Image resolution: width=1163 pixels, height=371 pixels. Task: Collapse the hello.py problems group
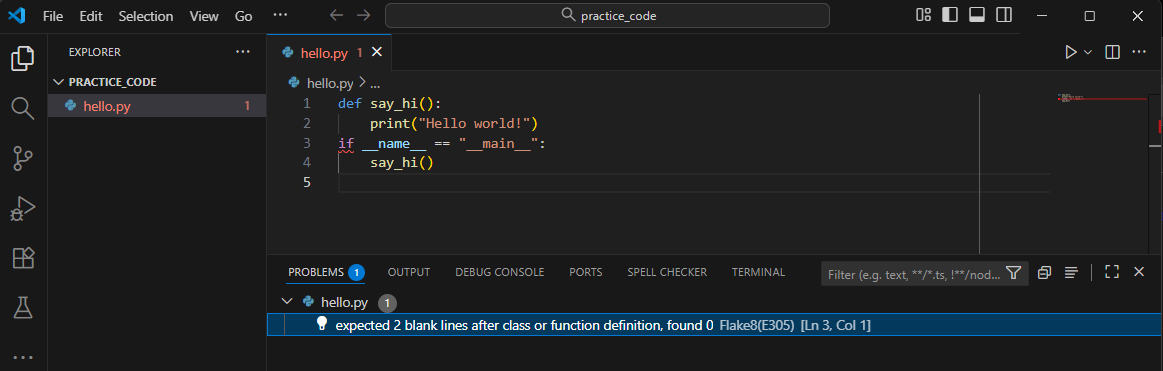287,302
